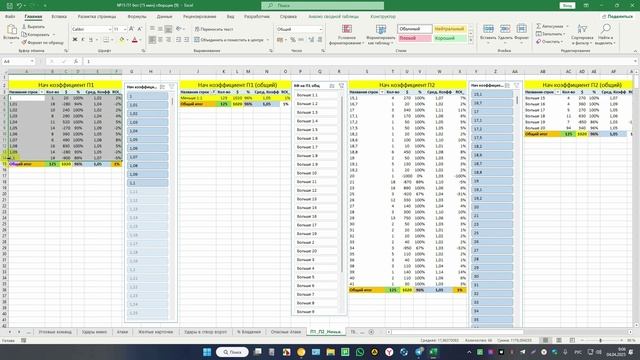640x360 pixels.
Task: Switch to Page Break Preview in the status bar
Action: tap(572, 340)
